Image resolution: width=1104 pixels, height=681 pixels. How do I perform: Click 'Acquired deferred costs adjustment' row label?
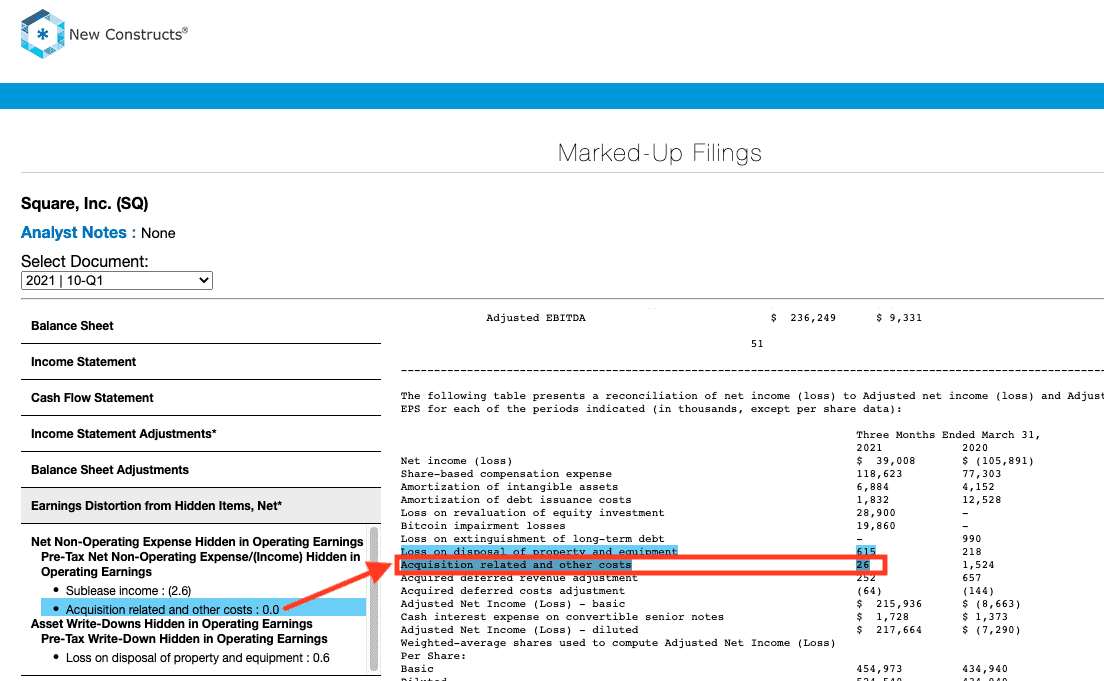tap(513, 591)
